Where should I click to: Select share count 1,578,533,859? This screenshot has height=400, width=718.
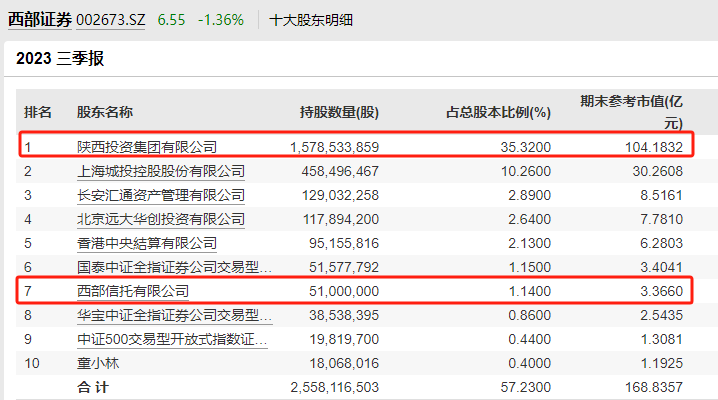[334, 147]
